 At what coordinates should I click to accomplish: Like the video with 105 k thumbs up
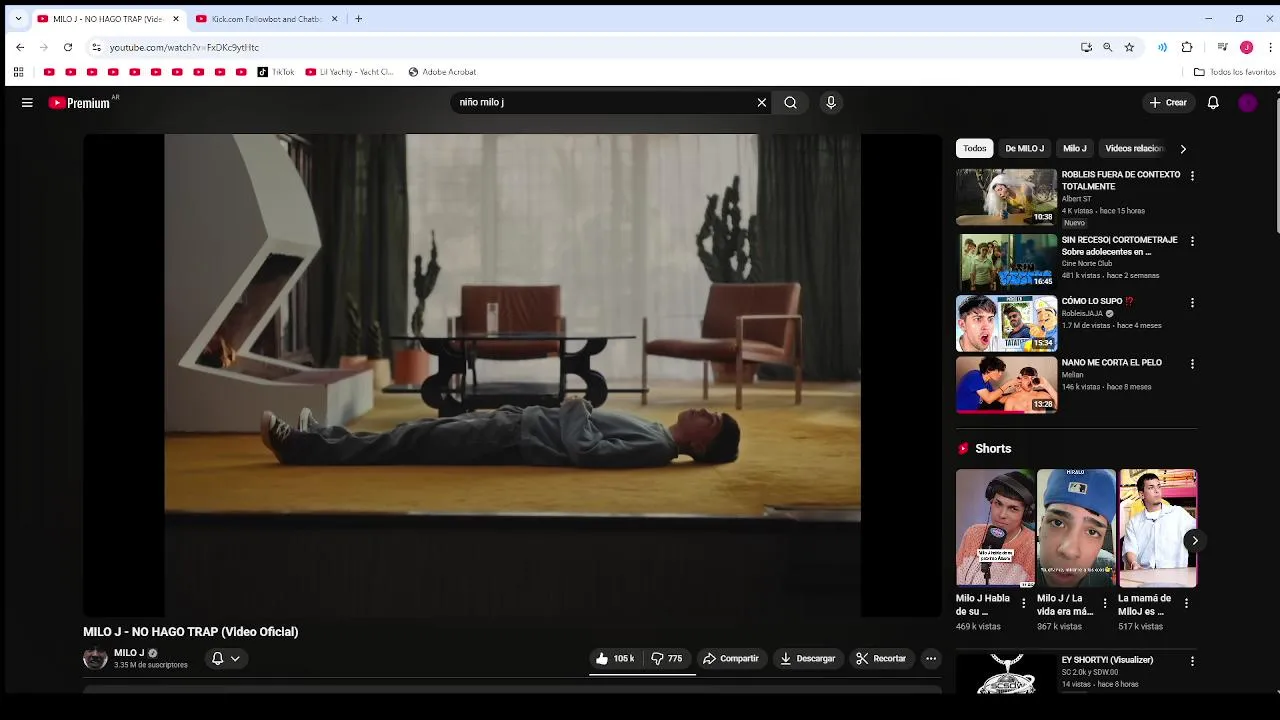click(x=615, y=659)
